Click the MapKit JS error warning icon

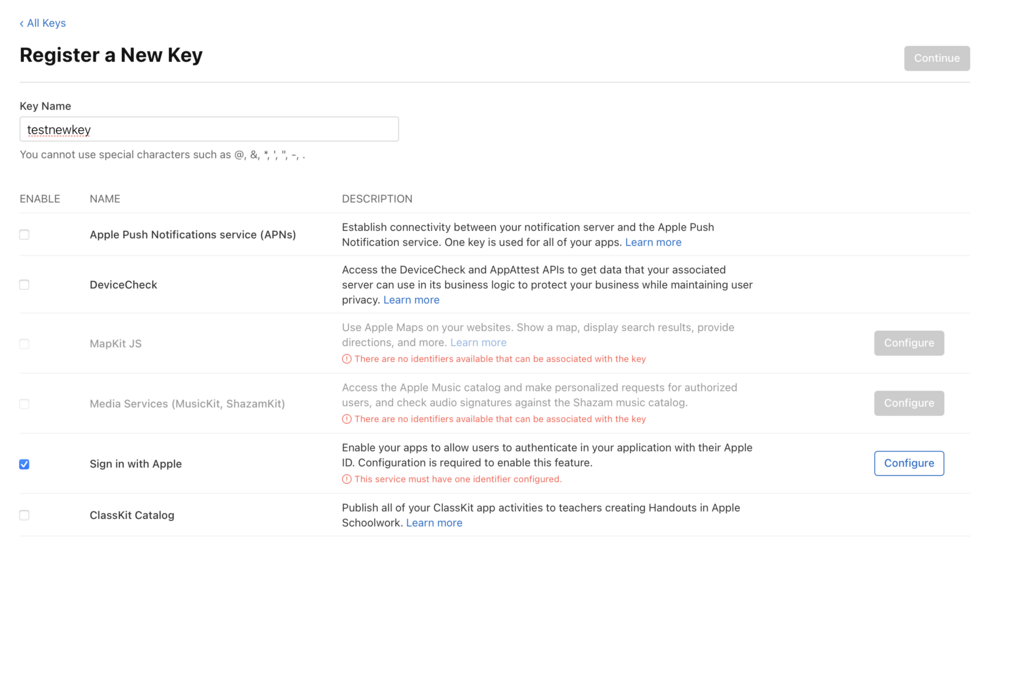[347, 359]
